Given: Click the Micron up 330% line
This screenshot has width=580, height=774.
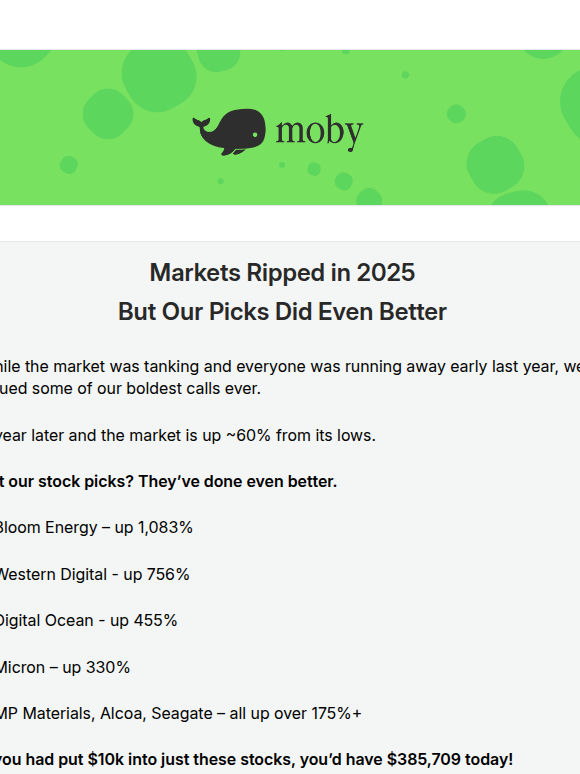Looking at the screenshot, I should pyautogui.click(x=65, y=667).
